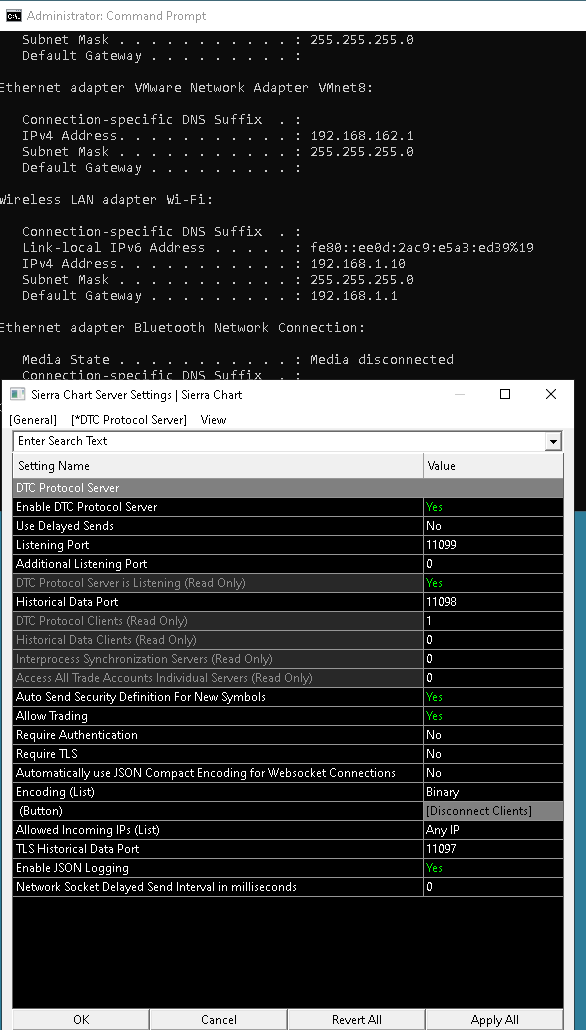Click the Apply All button

coord(495,1019)
